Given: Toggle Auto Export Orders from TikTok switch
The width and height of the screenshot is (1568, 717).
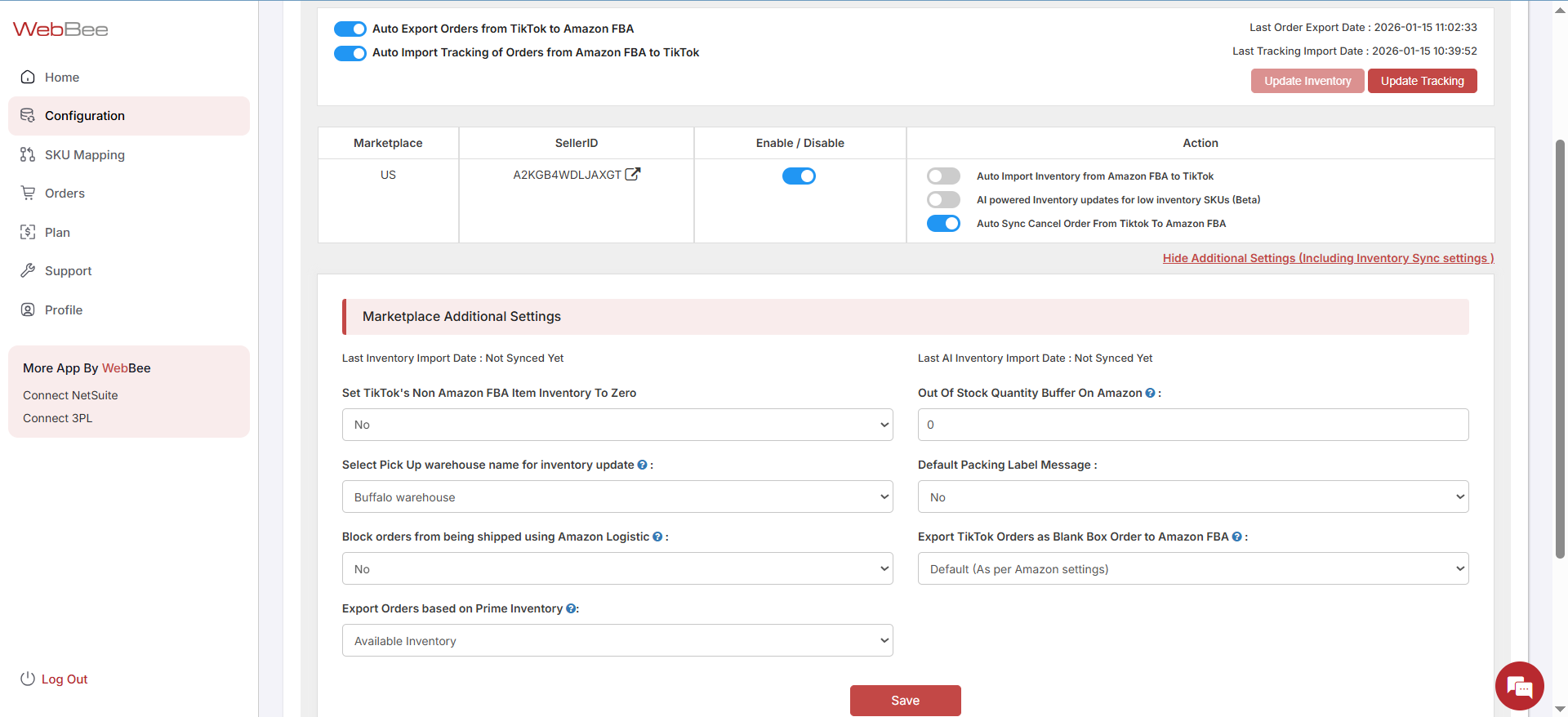Looking at the screenshot, I should (x=350, y=29).
